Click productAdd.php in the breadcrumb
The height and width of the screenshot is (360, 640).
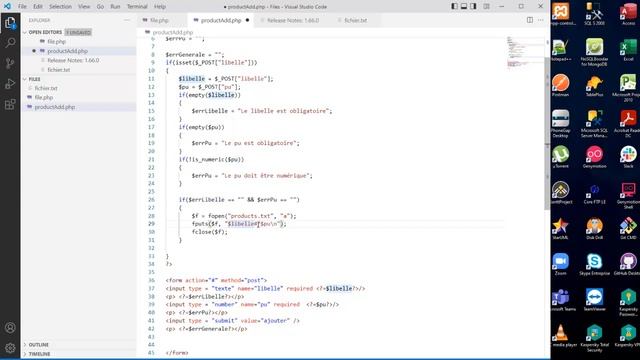coord(172,32)
